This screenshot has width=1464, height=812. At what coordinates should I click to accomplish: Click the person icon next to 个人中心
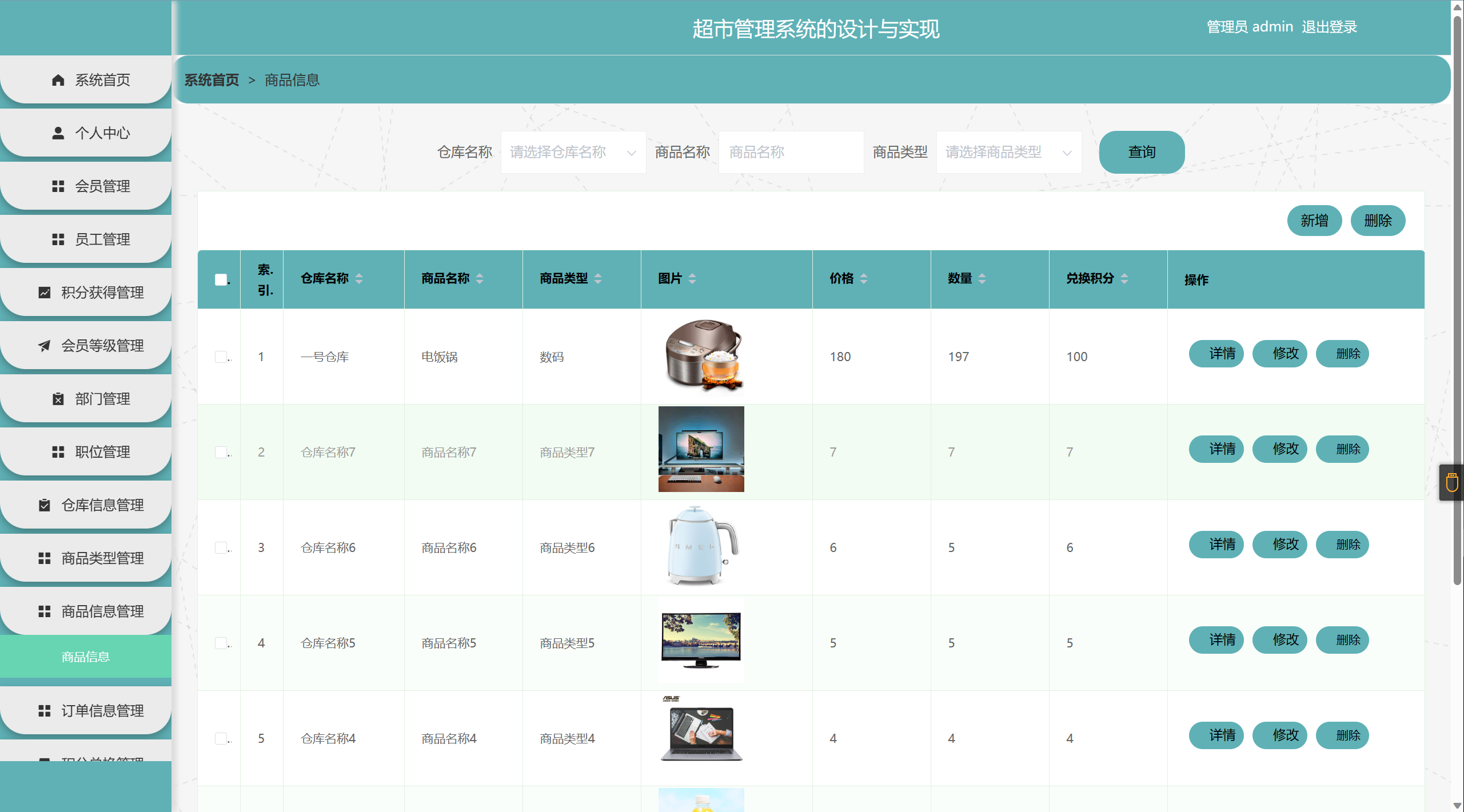pos(58,133)
